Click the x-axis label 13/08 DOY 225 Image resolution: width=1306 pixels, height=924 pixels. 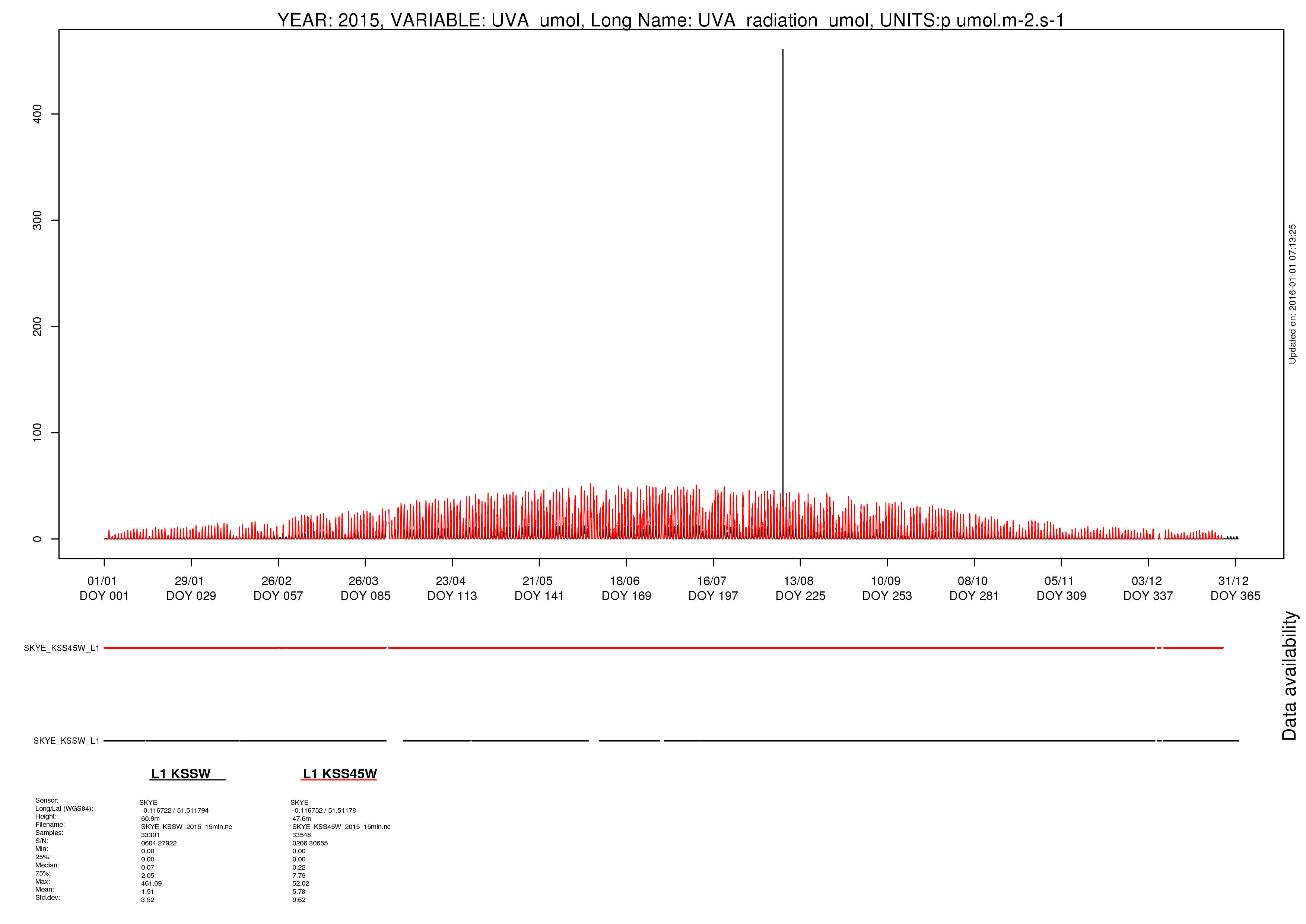[800, 588]
